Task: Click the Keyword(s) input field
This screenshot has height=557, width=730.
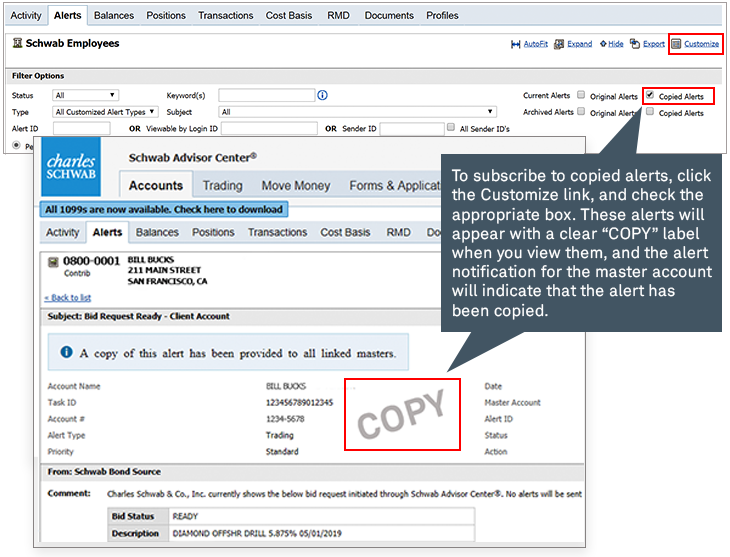Action: (x=267, y=95)
